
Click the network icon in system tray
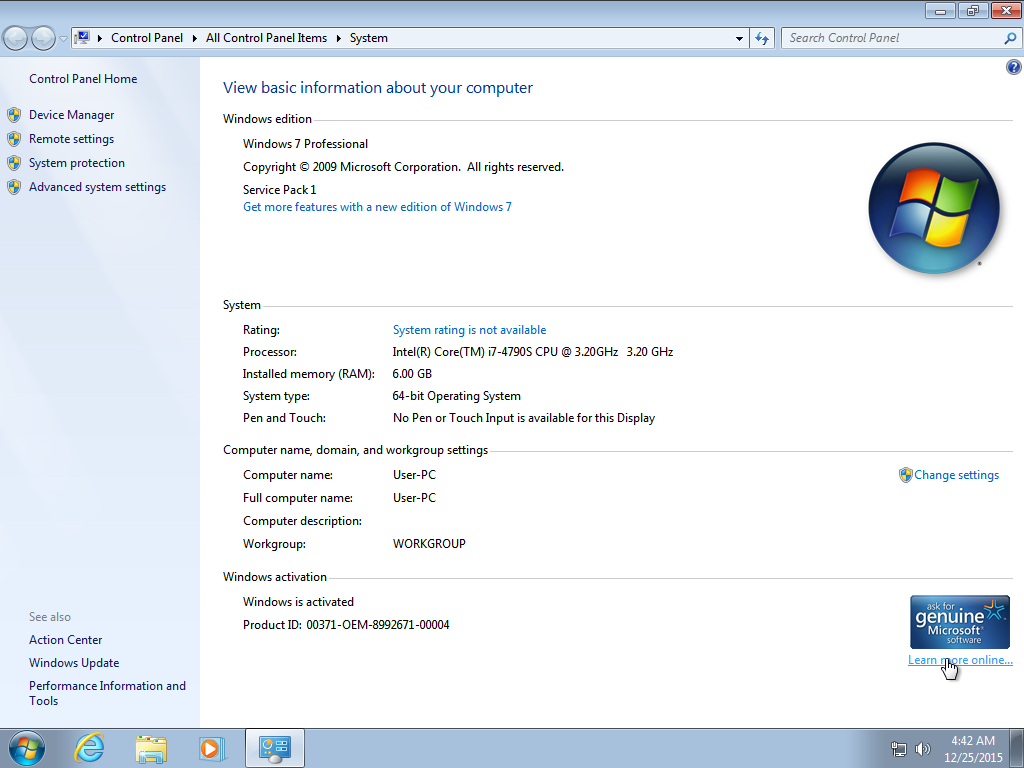tap(898, 748)
